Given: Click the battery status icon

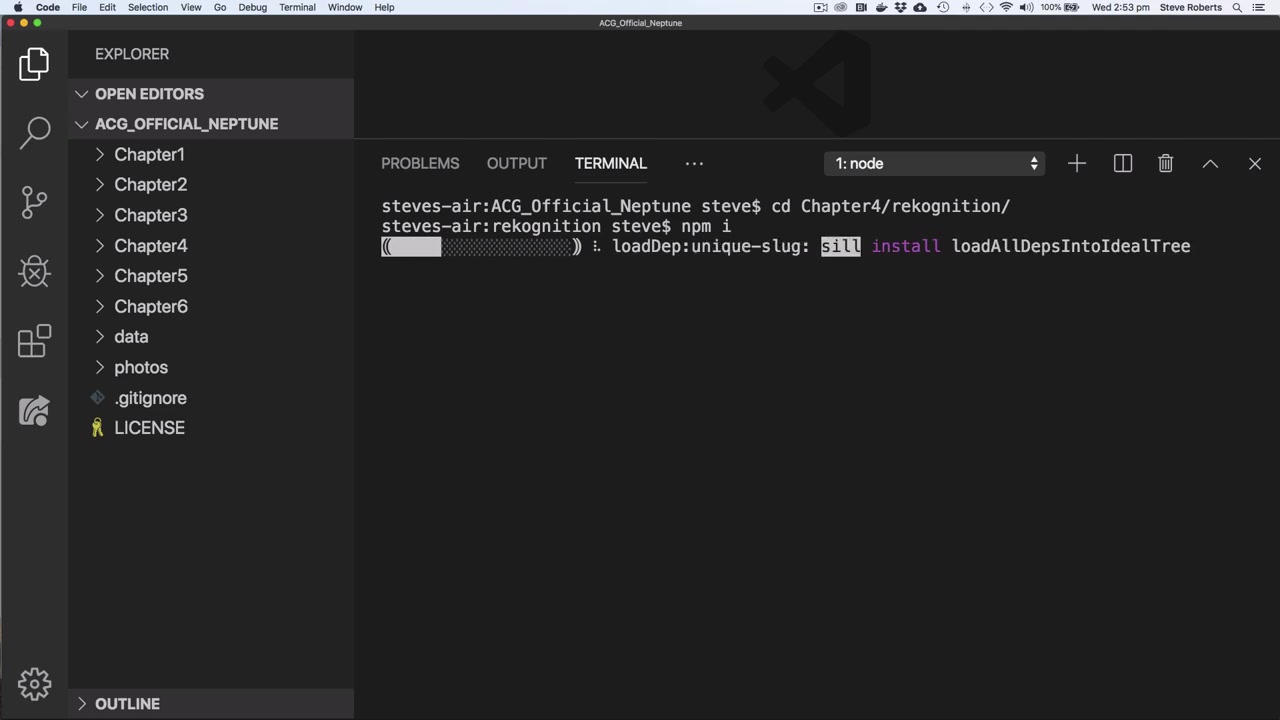Looking at the screenshot, I should (1072, 7).
